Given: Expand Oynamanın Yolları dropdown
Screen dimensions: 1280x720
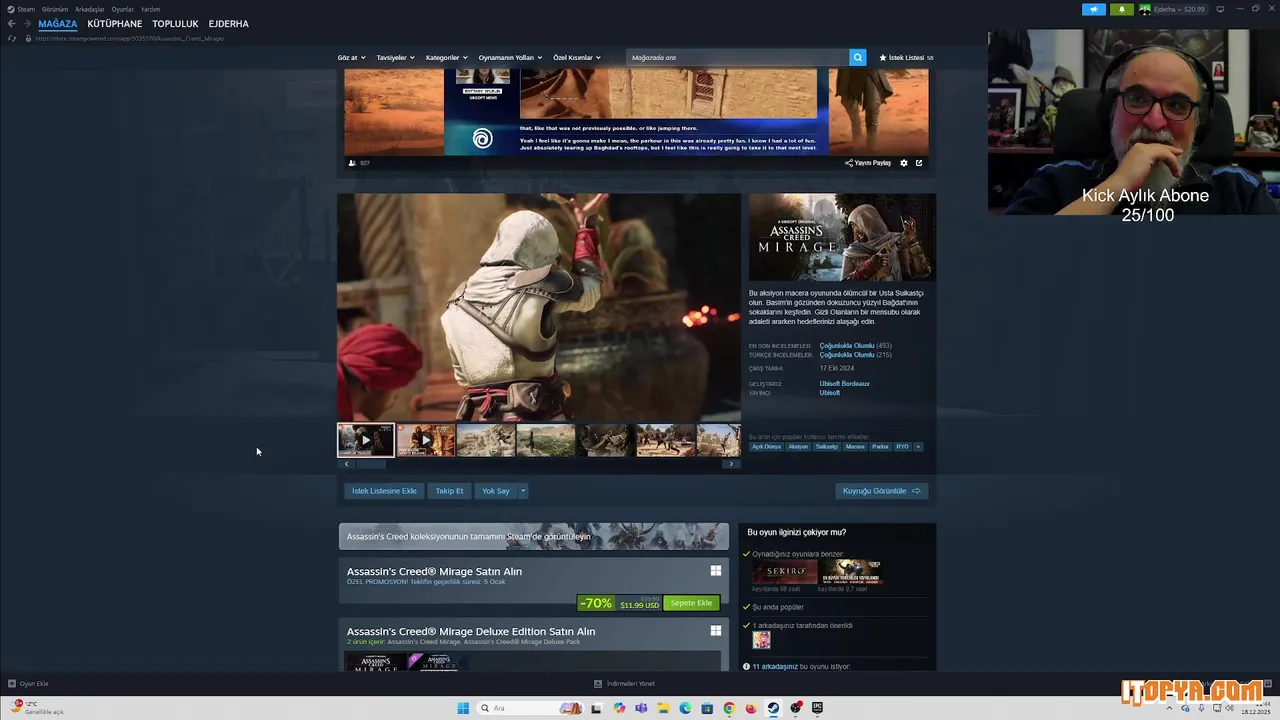Looking at the screenshot, I should click(510, 58).
